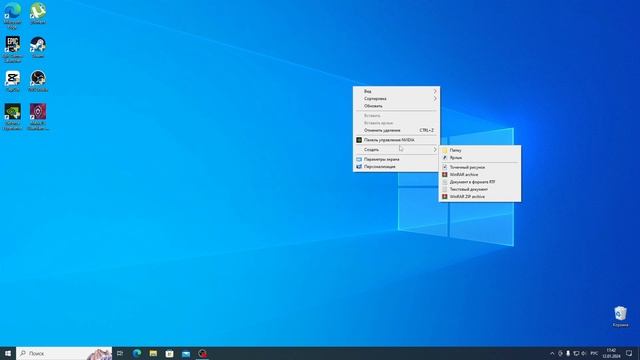640x360 pixels.
Task: Switch the РУС input language indicator
Action: (594, 353)
